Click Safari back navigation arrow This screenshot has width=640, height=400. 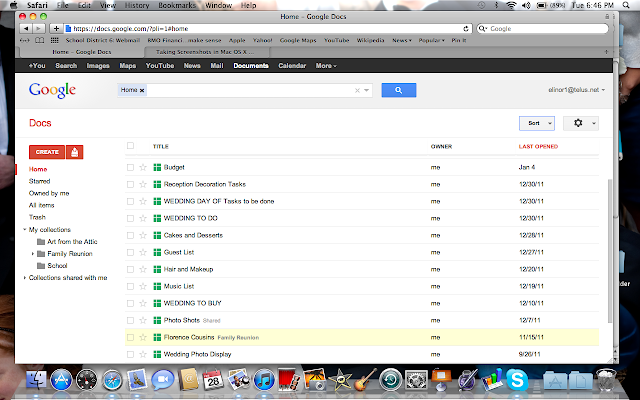coord(26,29)
